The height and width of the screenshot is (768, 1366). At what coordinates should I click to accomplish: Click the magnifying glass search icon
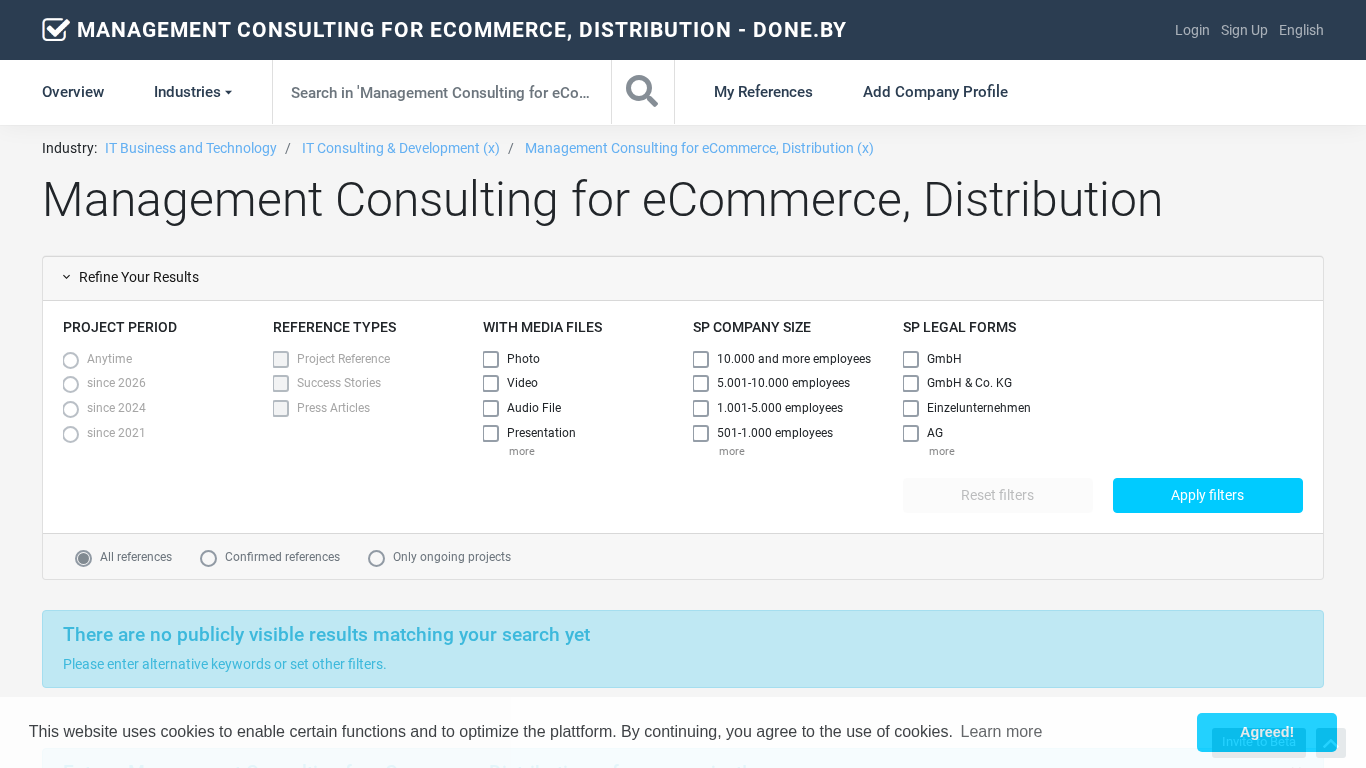tap(642, 92)
